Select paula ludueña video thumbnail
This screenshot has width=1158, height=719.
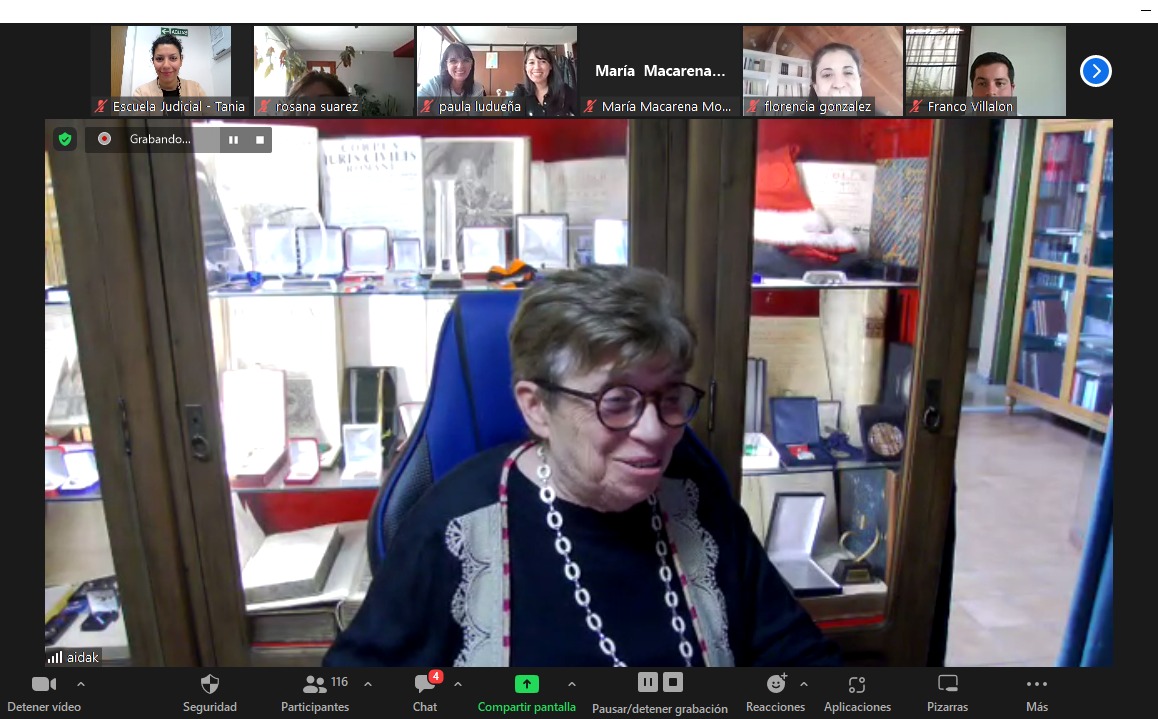[497, 71]
